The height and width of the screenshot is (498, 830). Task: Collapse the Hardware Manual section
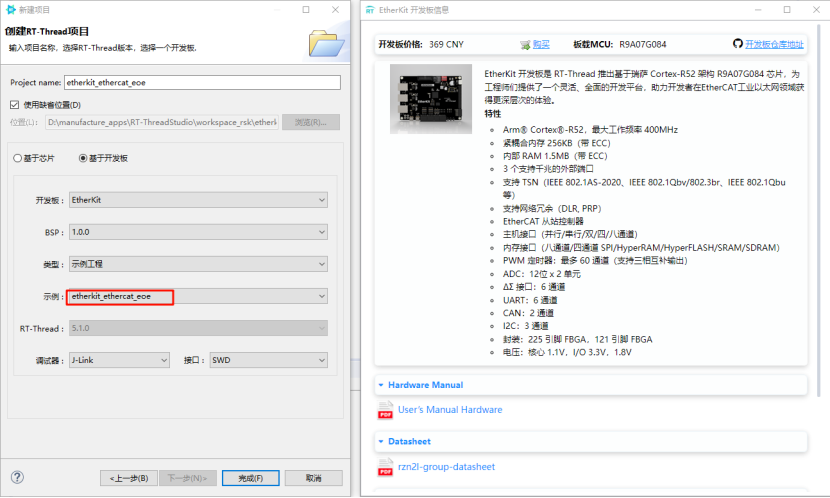coord(381,385)
